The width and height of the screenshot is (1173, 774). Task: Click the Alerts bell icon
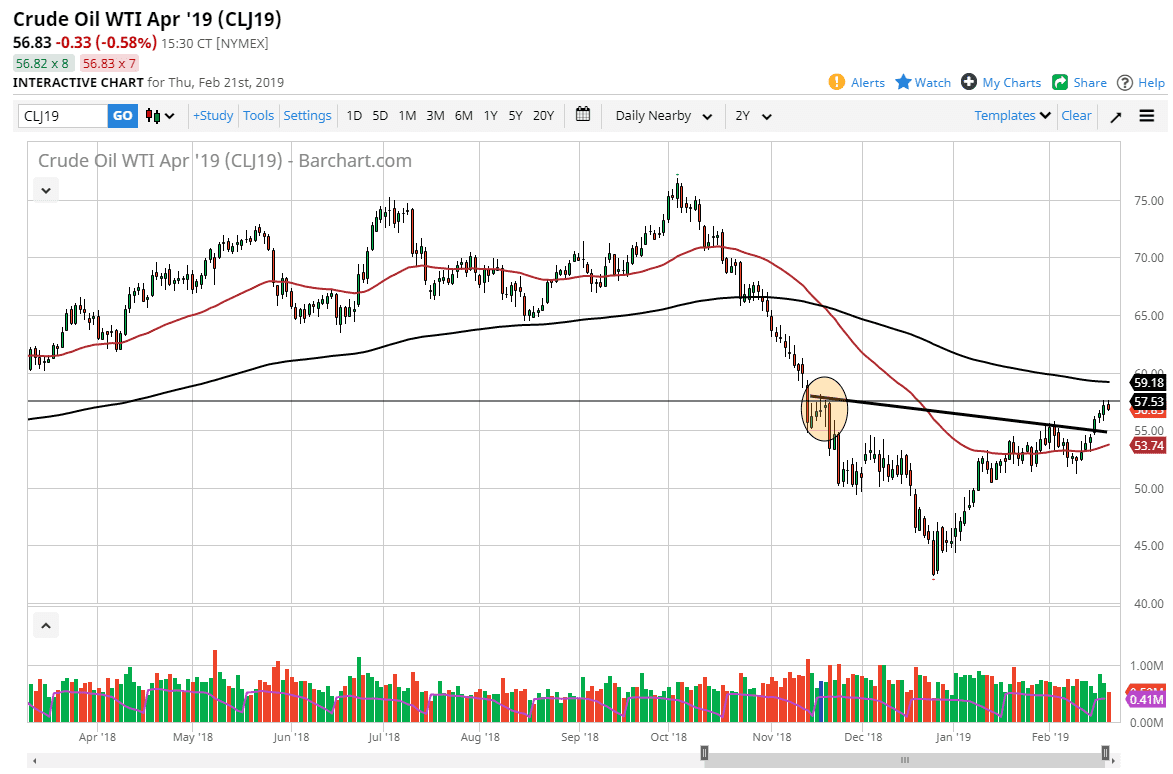[837, 82]
